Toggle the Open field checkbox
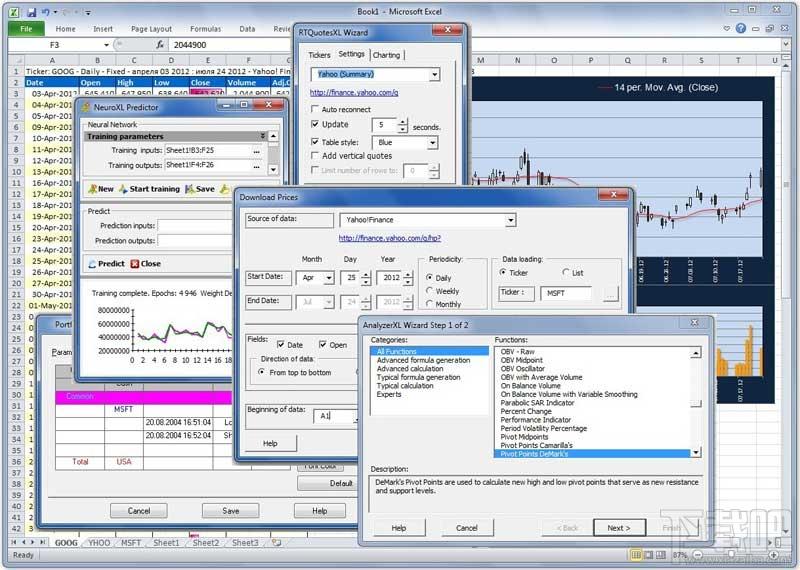Screen dimensions: 800x570 (322, 344)
